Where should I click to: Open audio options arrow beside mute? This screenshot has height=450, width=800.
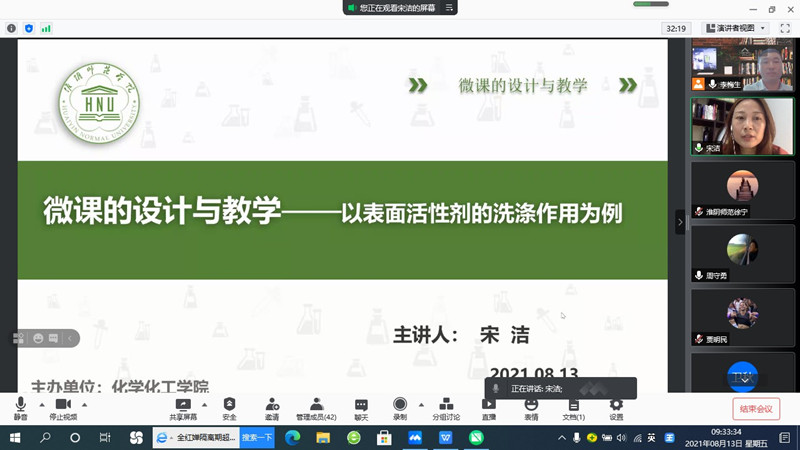pyautogui.click(x=42, y=405)
